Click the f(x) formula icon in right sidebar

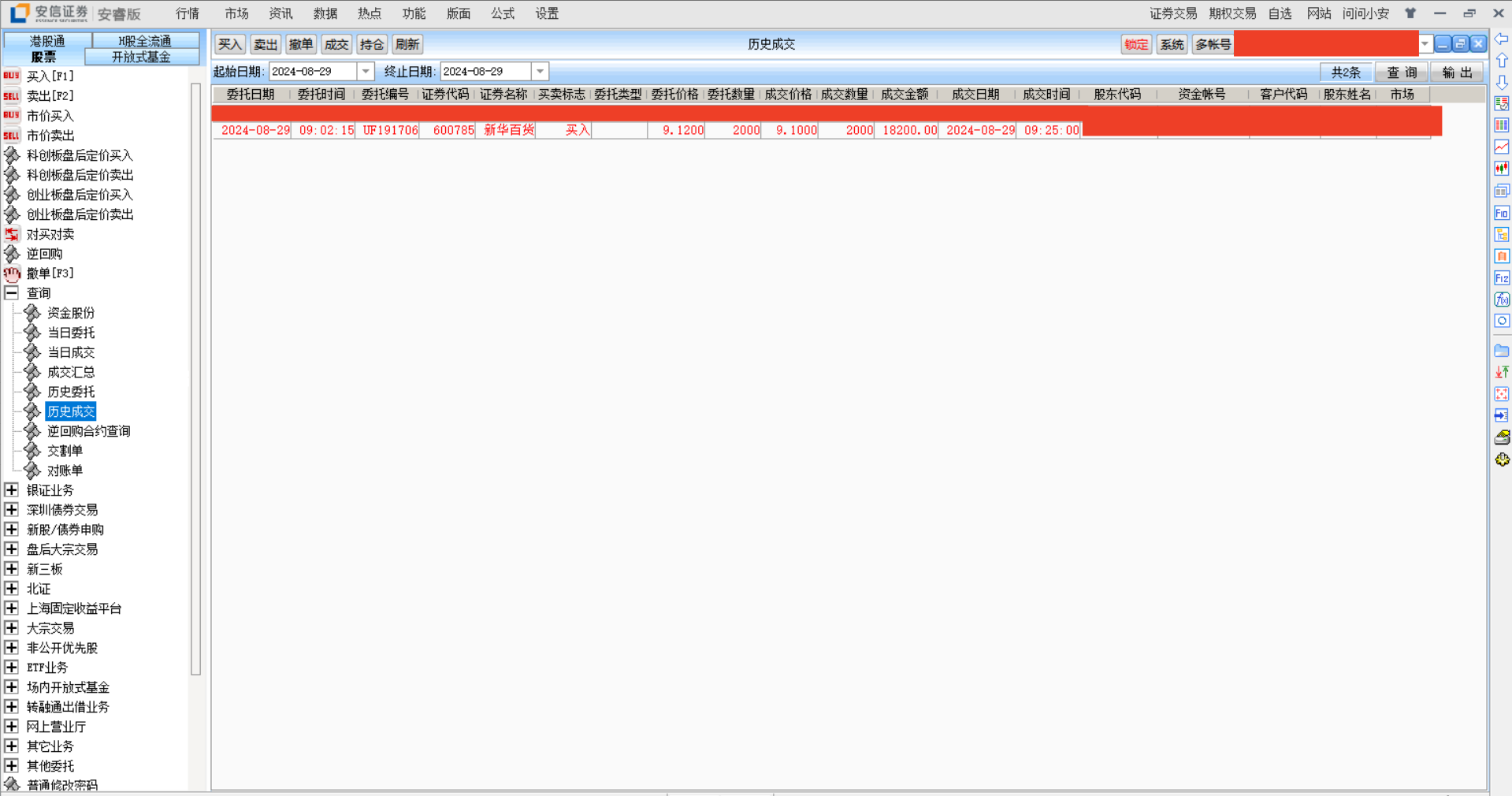[x=1502, y=299]
